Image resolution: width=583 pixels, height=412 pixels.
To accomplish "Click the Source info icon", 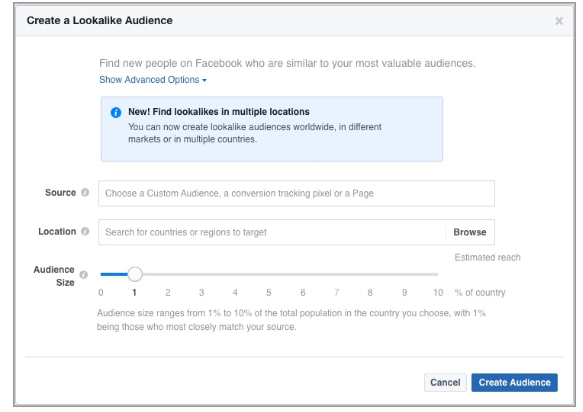I will click(85, 192).
